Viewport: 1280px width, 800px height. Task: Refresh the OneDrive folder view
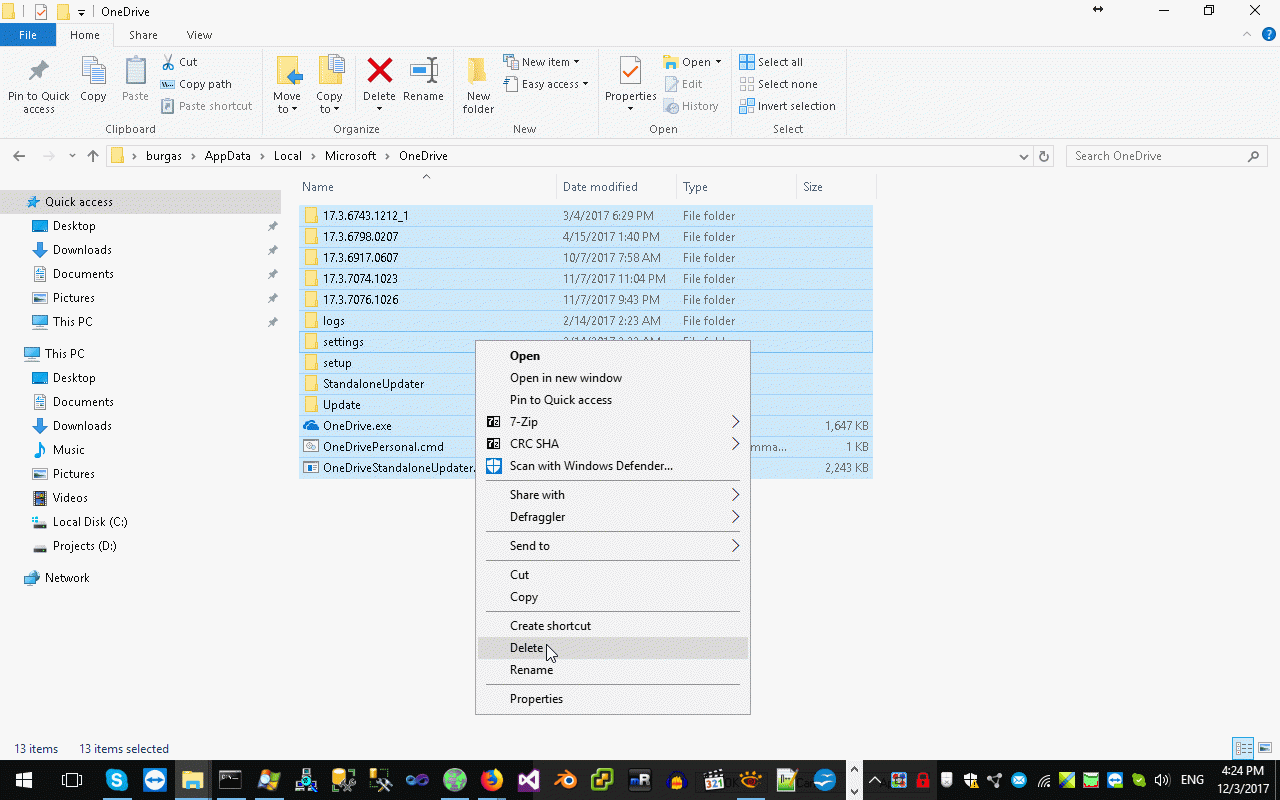[x=1044, y=156]
